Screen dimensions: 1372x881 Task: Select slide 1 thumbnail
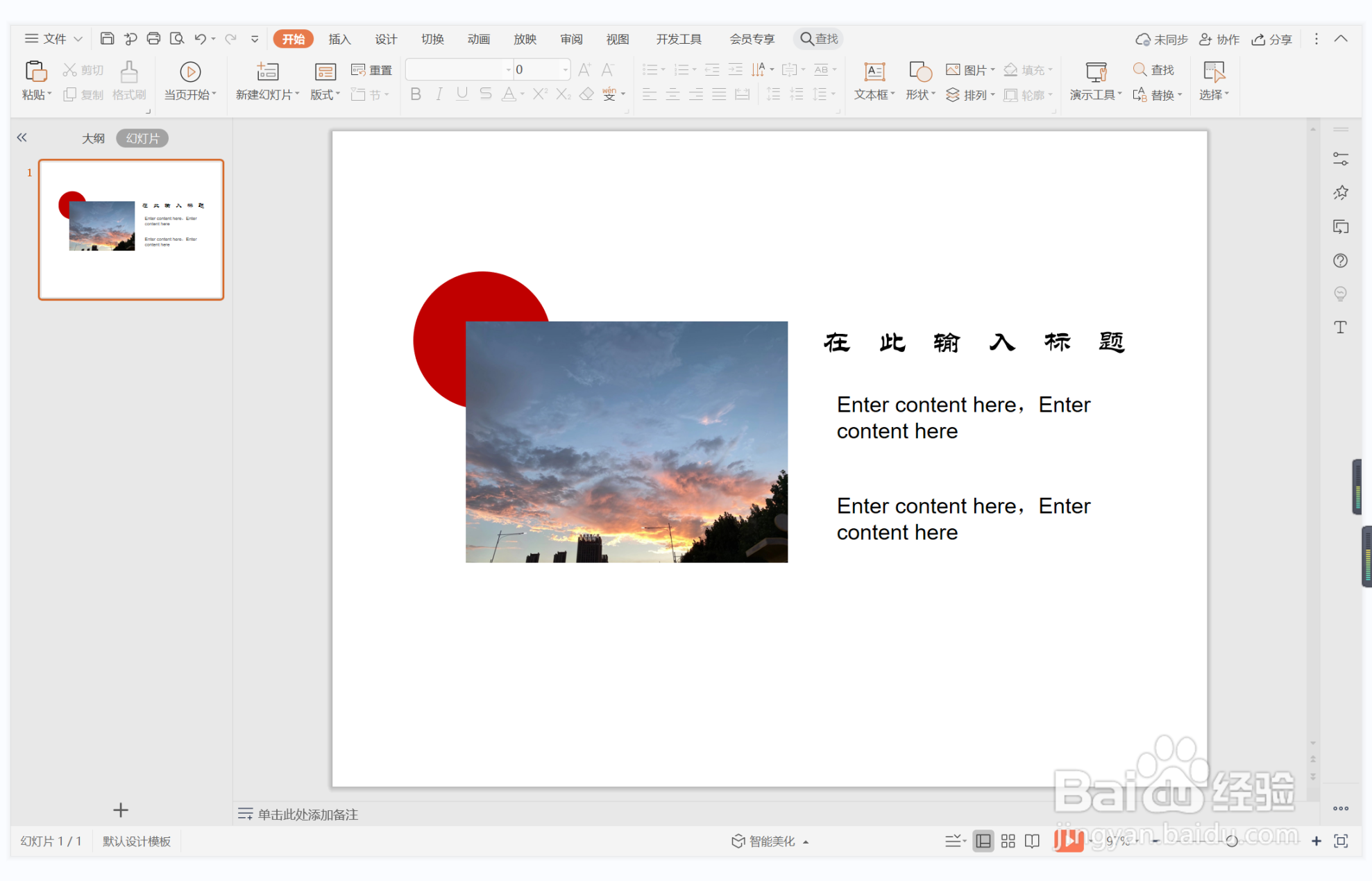(x=131, y=230)
